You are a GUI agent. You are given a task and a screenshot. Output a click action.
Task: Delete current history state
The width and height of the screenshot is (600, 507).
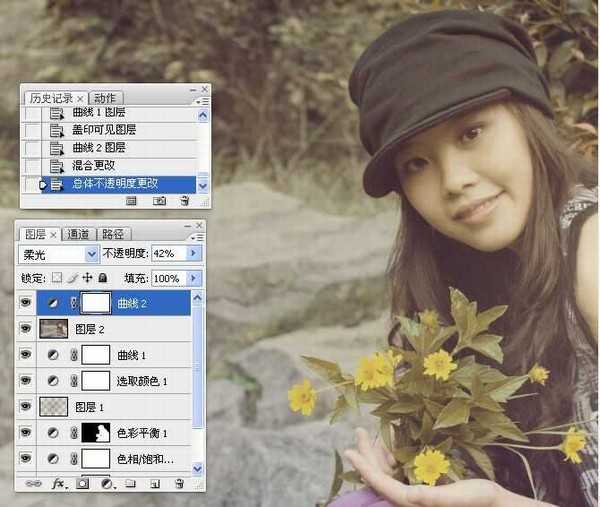pyautogui.click(x=184, y=201)
